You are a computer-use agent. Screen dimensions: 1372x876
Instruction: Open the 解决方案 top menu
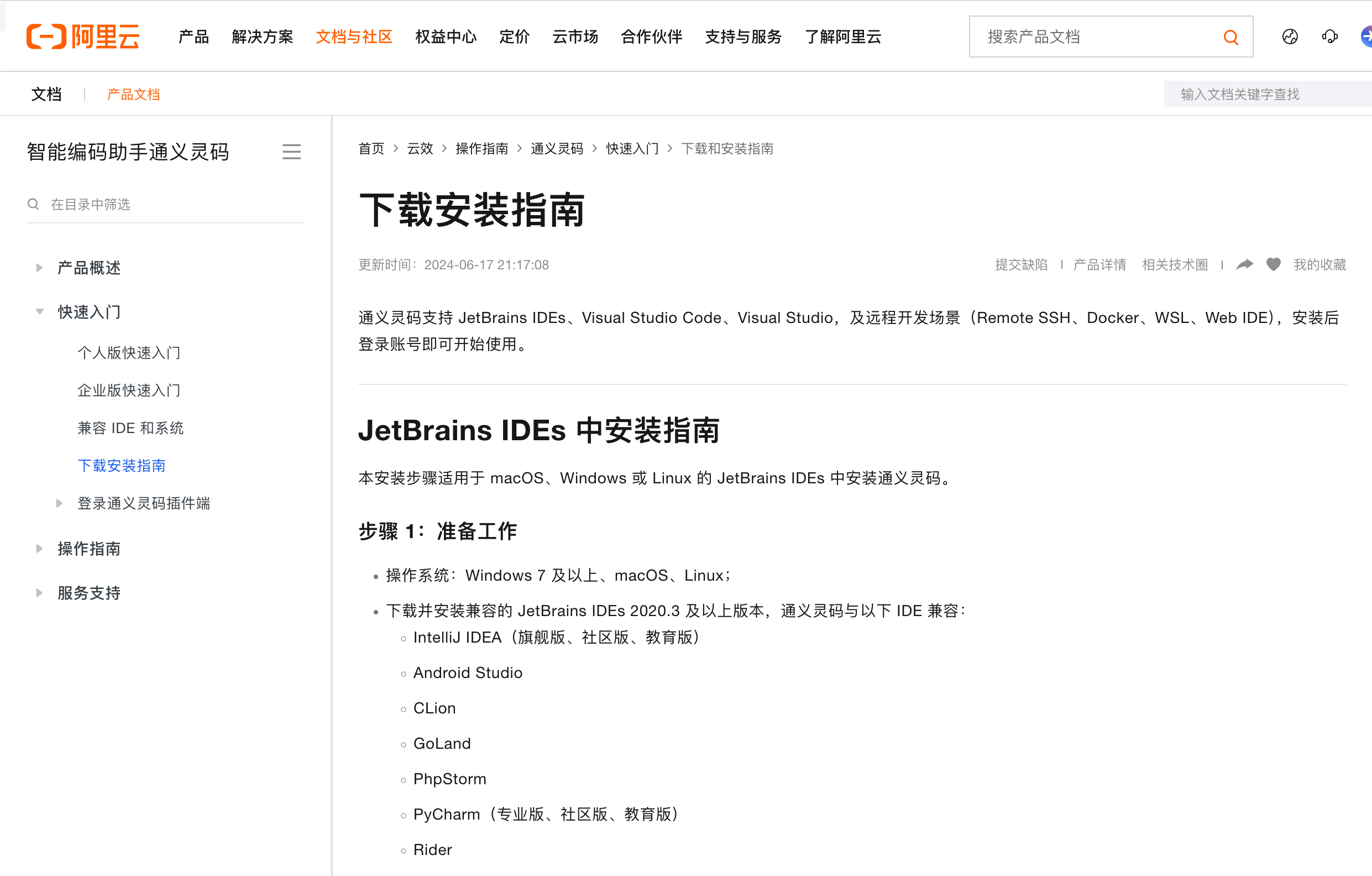pos(262,37)
